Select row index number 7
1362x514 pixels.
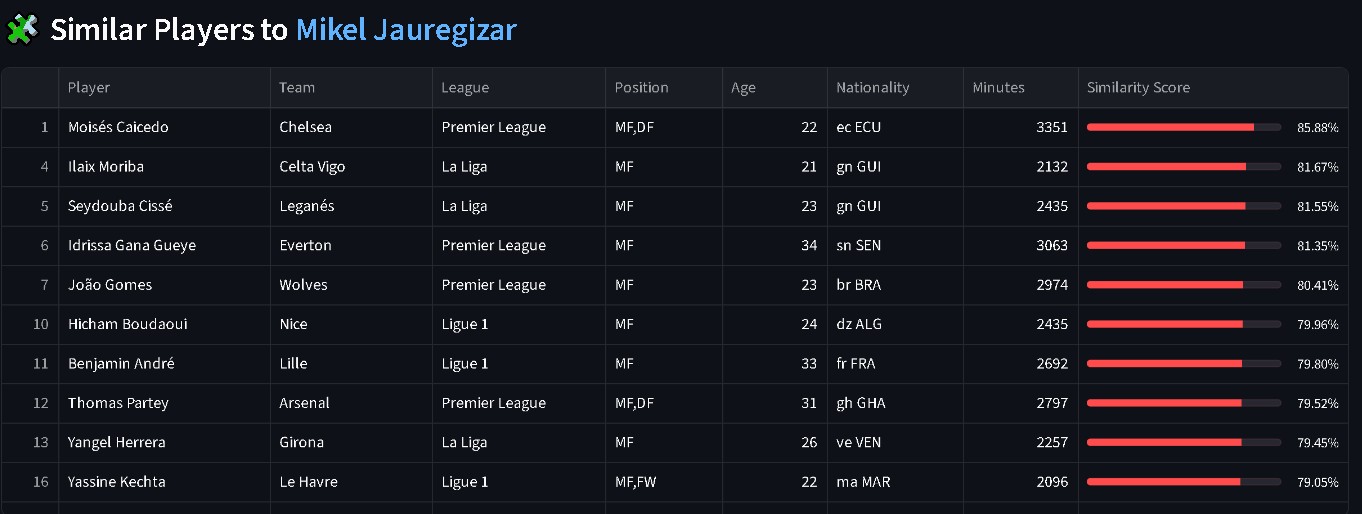tap(30, 285)
